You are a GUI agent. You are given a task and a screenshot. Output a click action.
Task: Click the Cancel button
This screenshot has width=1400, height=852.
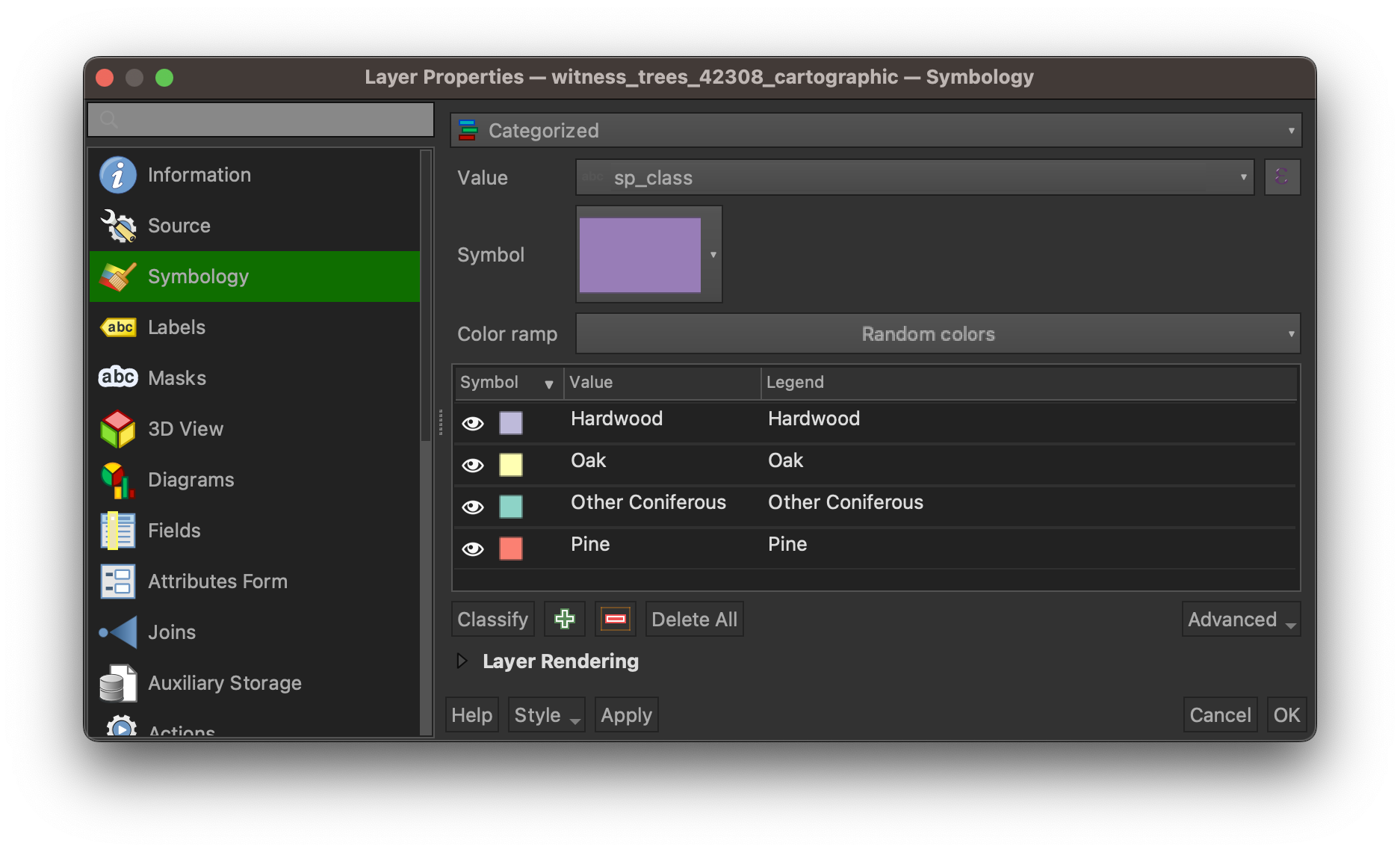point(1221,714)
